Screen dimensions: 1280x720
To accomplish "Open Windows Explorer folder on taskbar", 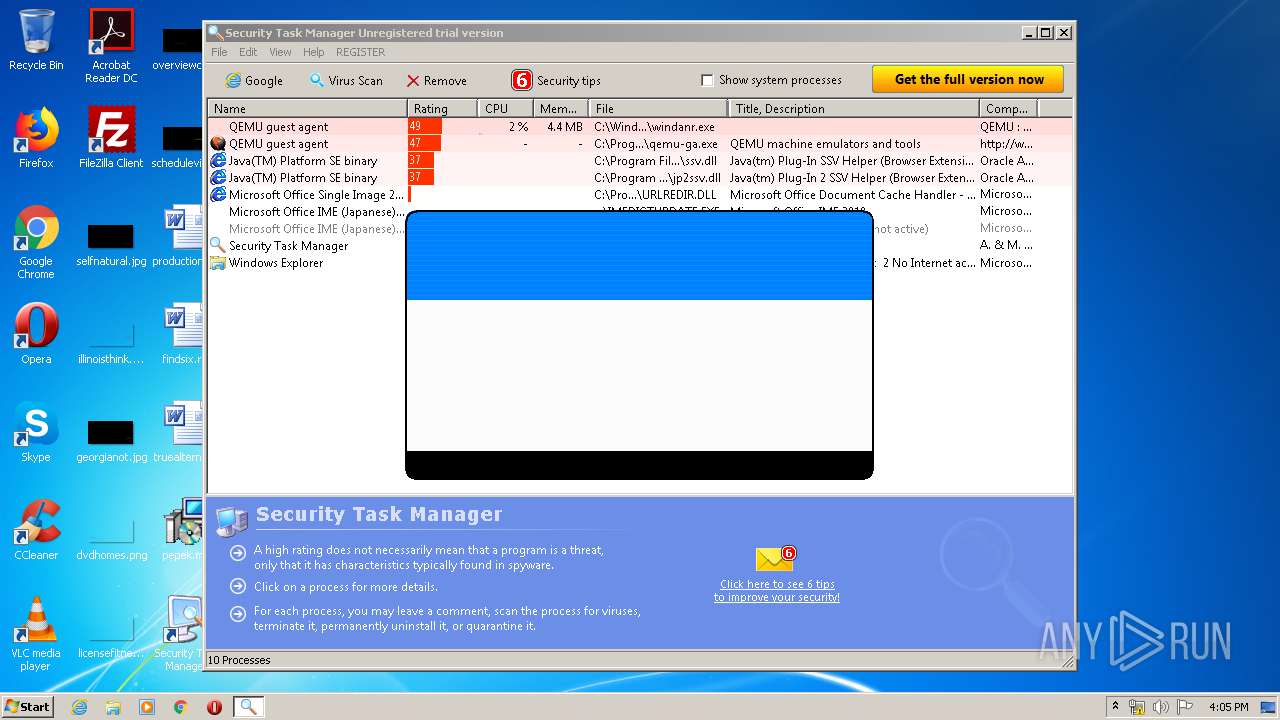I will [113, 707].
